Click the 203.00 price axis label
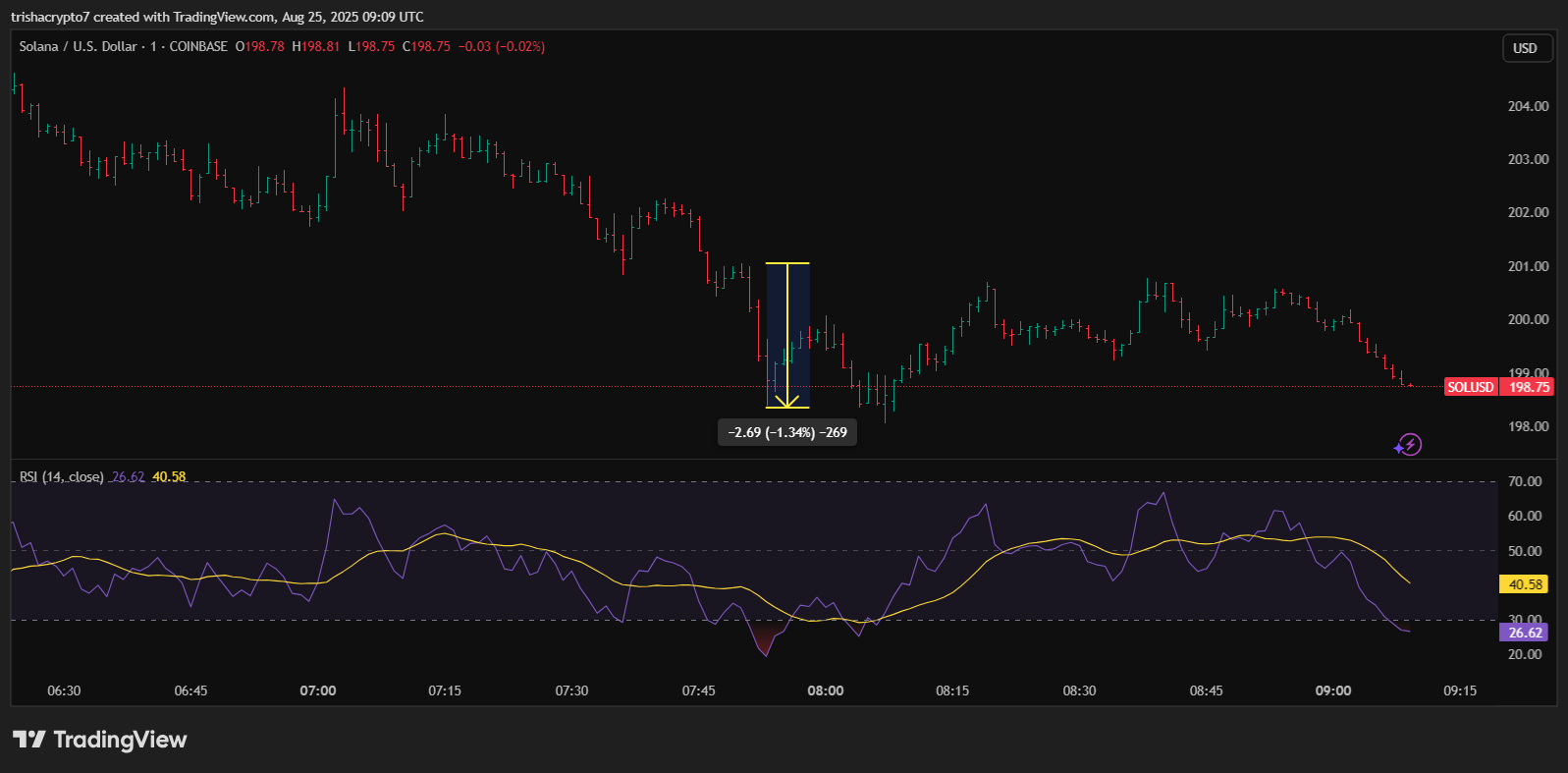The height and width of the screenshot is (773, 1568). [1528, 159]
